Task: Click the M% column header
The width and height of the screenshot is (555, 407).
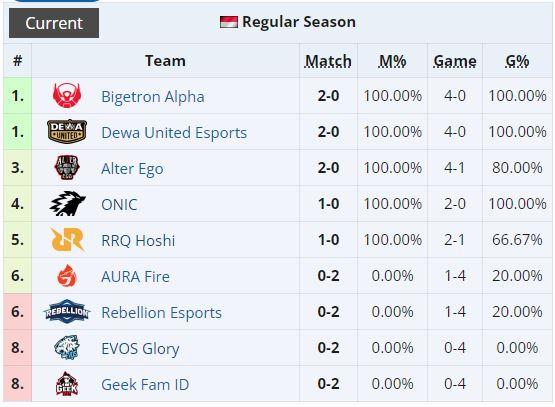Action: pos(392,61)
